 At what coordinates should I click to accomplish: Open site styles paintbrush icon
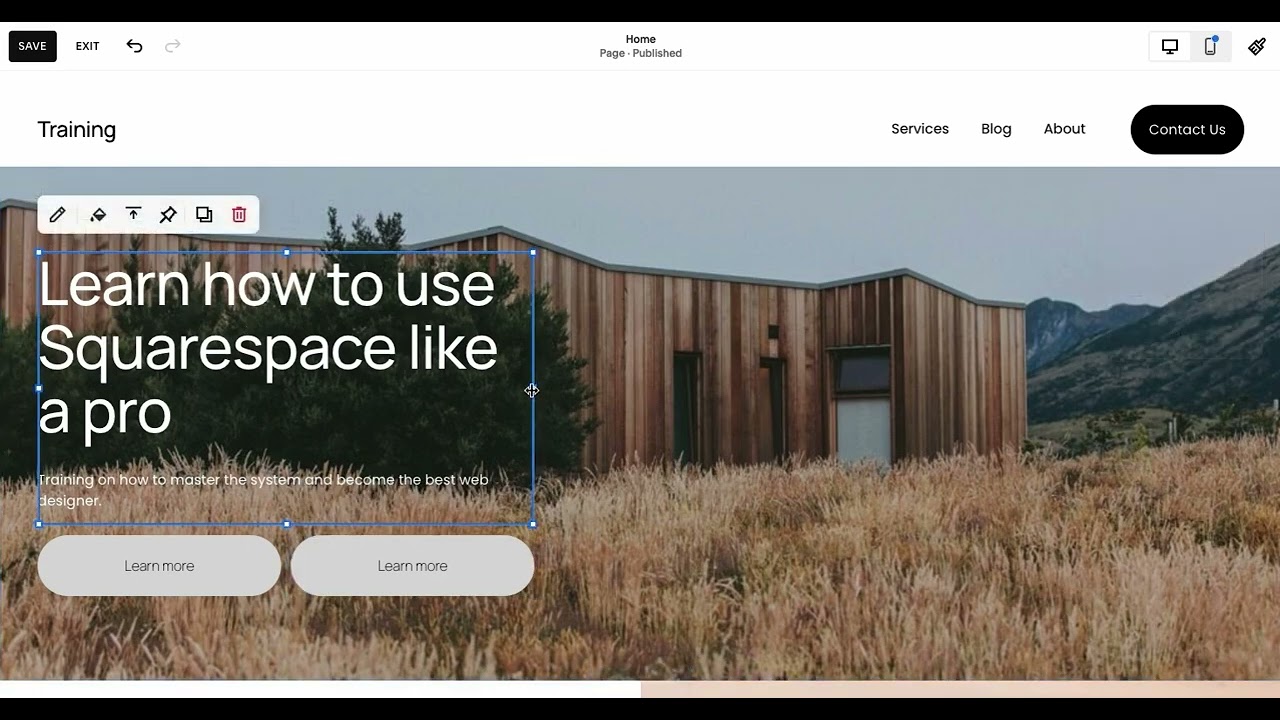coord(1257,46)
